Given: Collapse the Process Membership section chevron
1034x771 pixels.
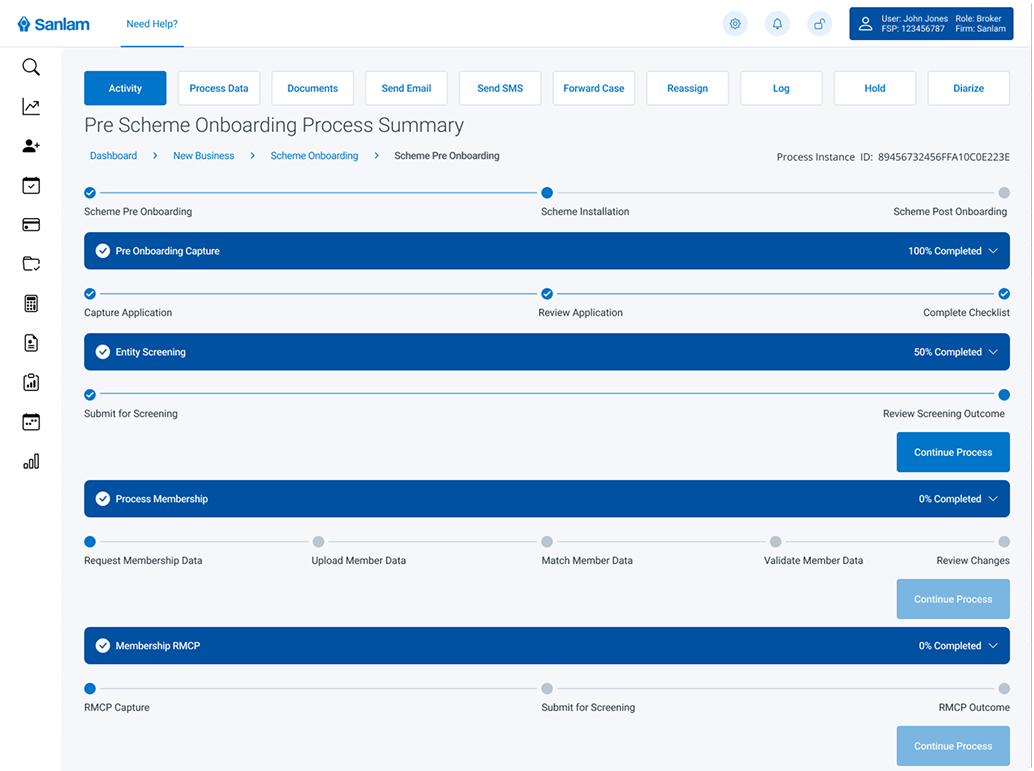Looking at the screenshot, I should [x=993, y=499].
